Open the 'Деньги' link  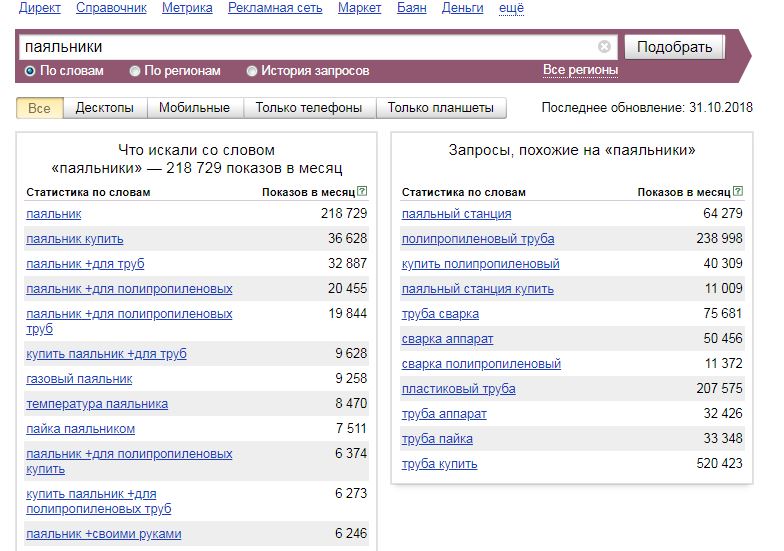[462, 8]
